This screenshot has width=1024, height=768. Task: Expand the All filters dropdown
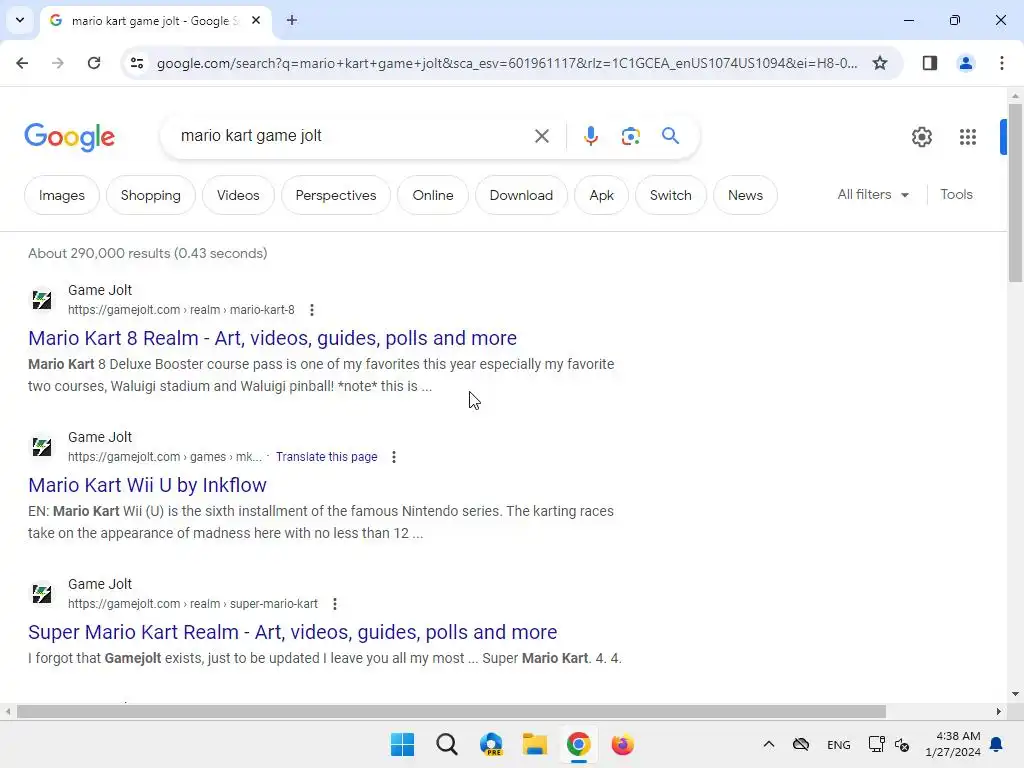(x=873, y=195)
